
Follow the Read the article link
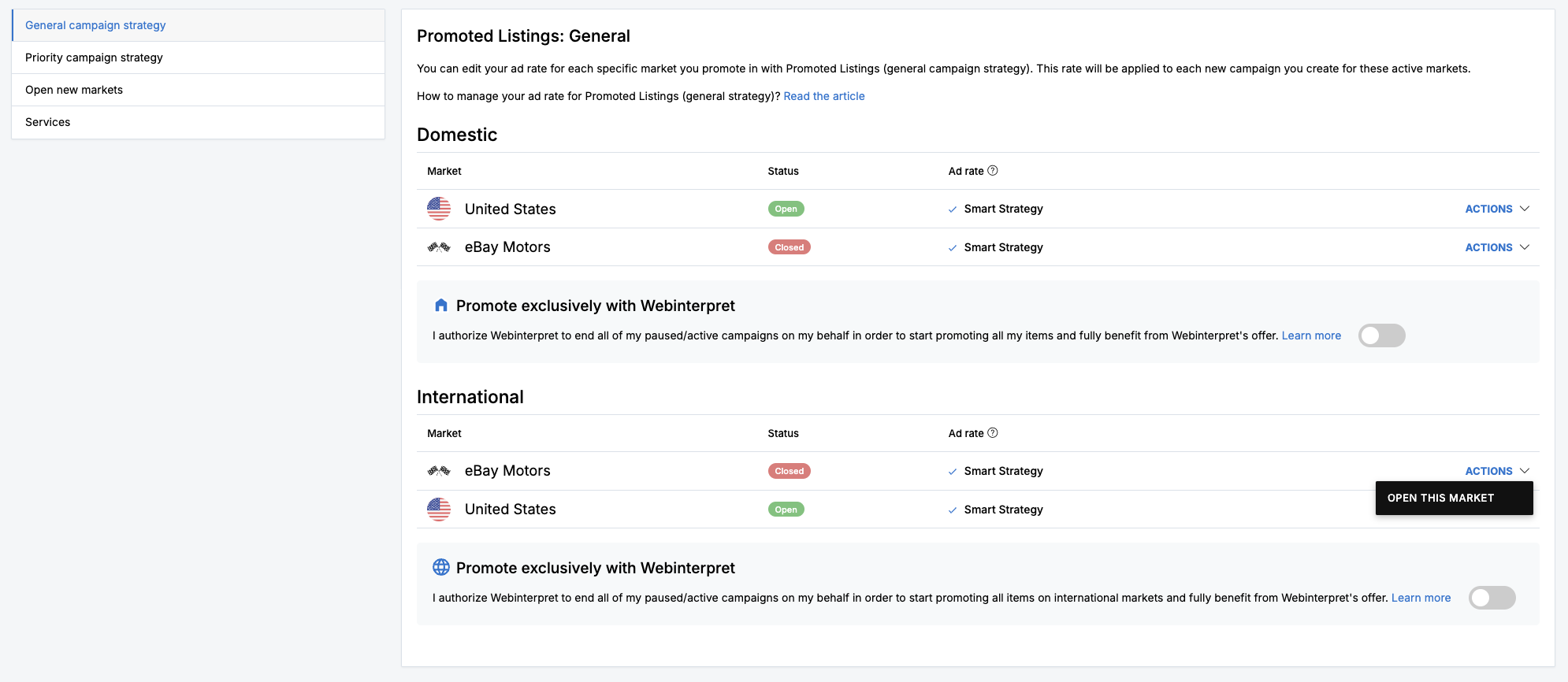pos(824,96)
